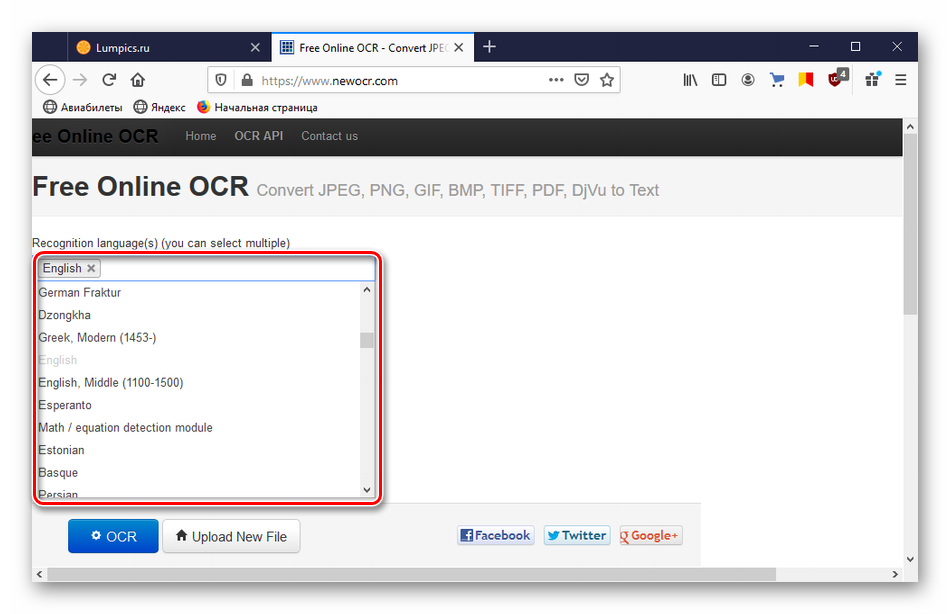Remove the English language tag
The image size is (950, 614).
[92, 268]
